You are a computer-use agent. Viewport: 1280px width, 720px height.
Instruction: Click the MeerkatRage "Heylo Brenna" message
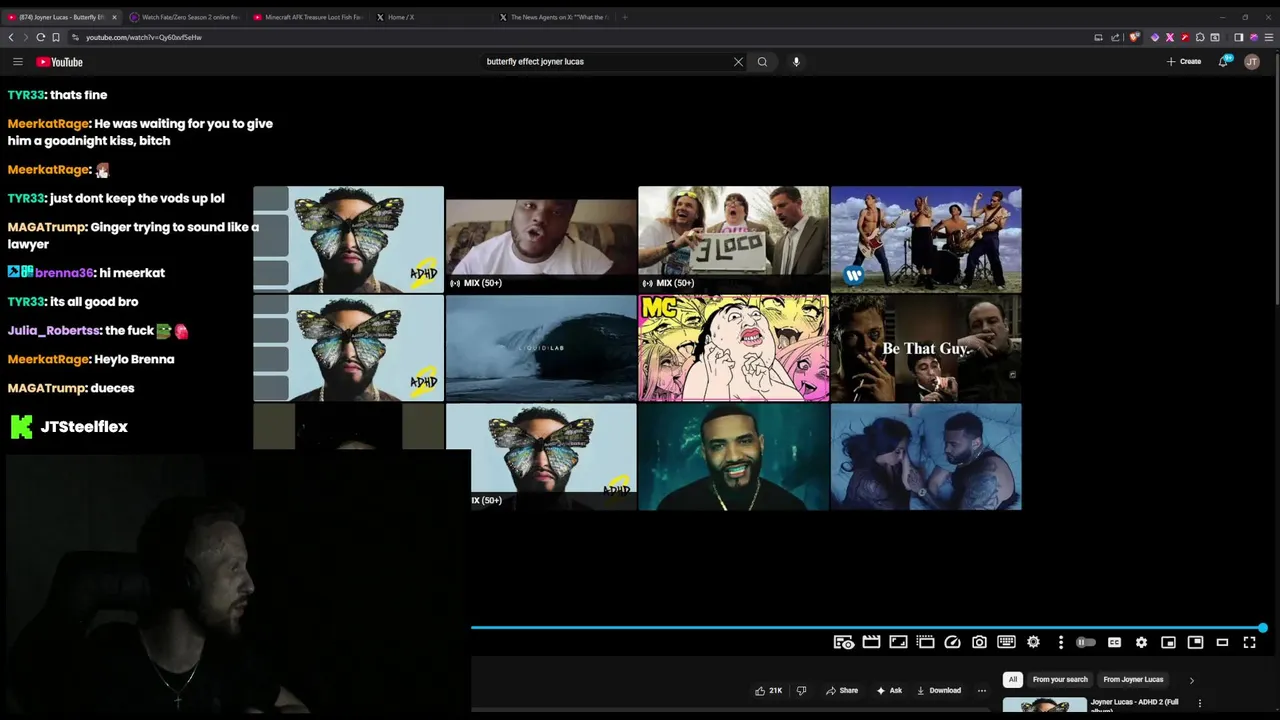[91, 359]
